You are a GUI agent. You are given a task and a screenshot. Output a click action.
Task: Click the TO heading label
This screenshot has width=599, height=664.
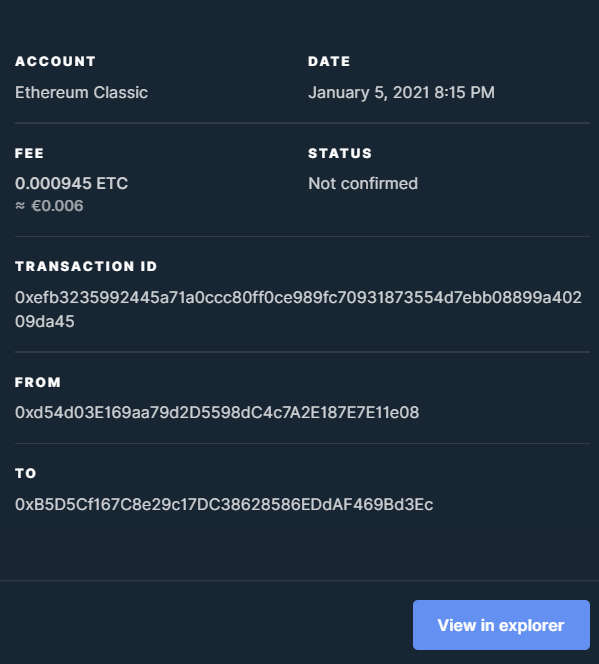pos(25,473)
